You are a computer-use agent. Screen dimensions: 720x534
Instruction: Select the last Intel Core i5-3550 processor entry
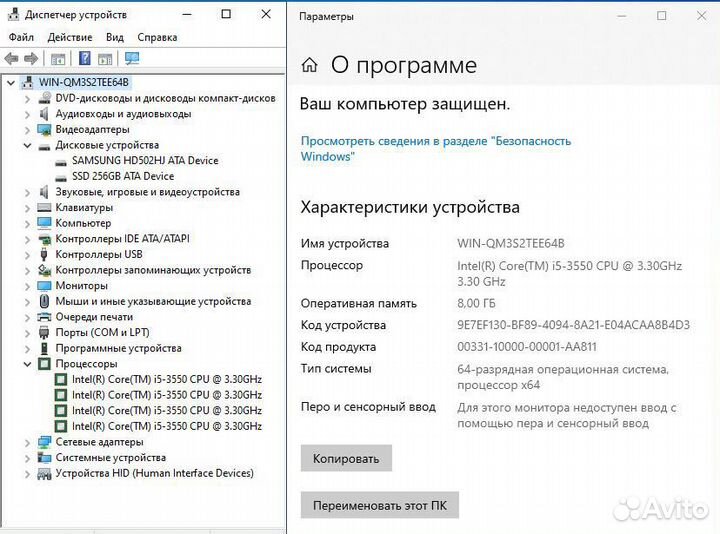point(167,426)
